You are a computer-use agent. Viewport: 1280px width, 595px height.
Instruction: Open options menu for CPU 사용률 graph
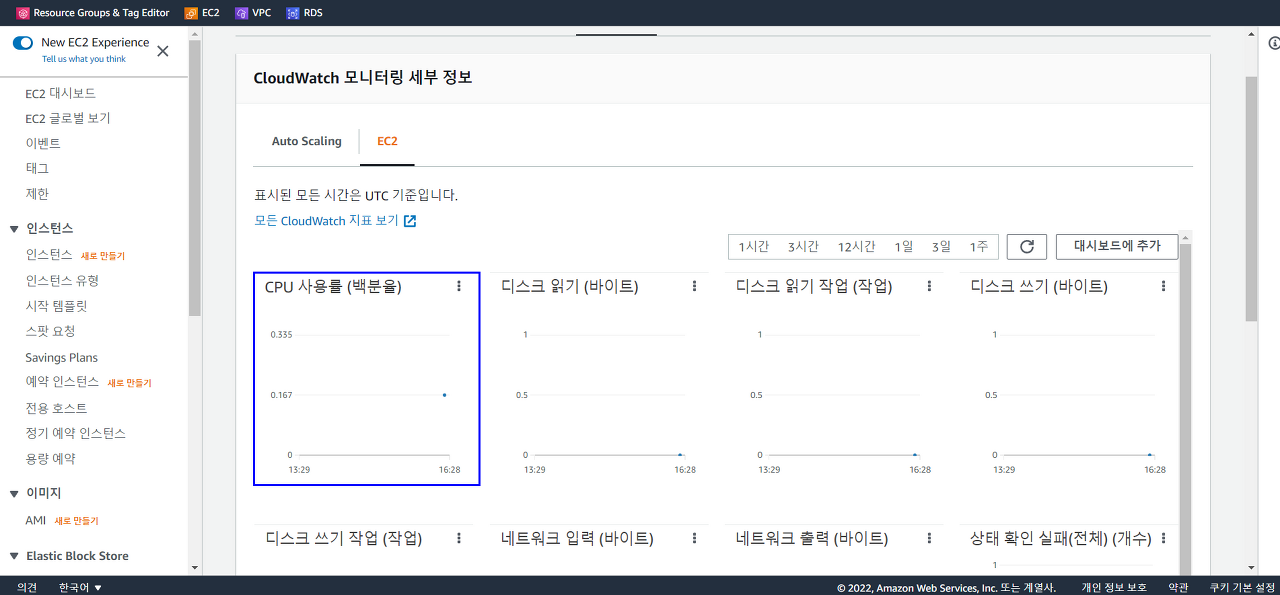(x=459, y=286)
